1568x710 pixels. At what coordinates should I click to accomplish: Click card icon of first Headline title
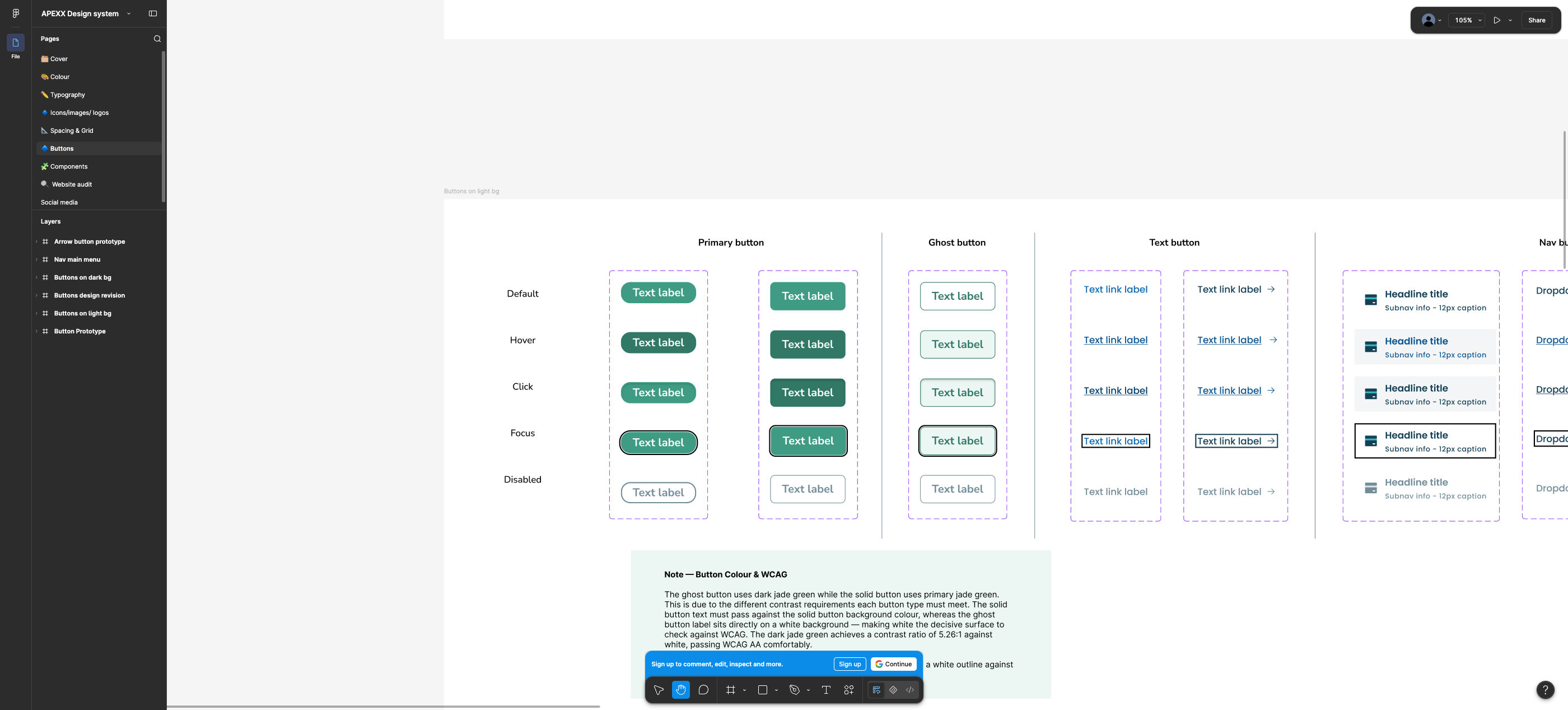[x=1371, y=300]
